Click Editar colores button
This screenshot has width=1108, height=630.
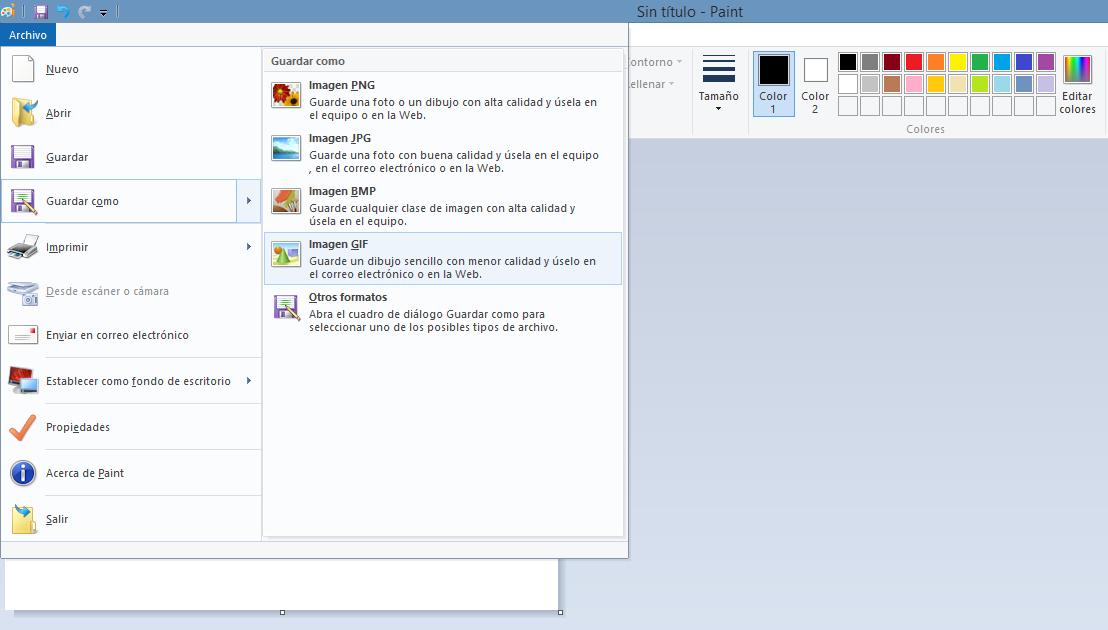pos(1077,84)
